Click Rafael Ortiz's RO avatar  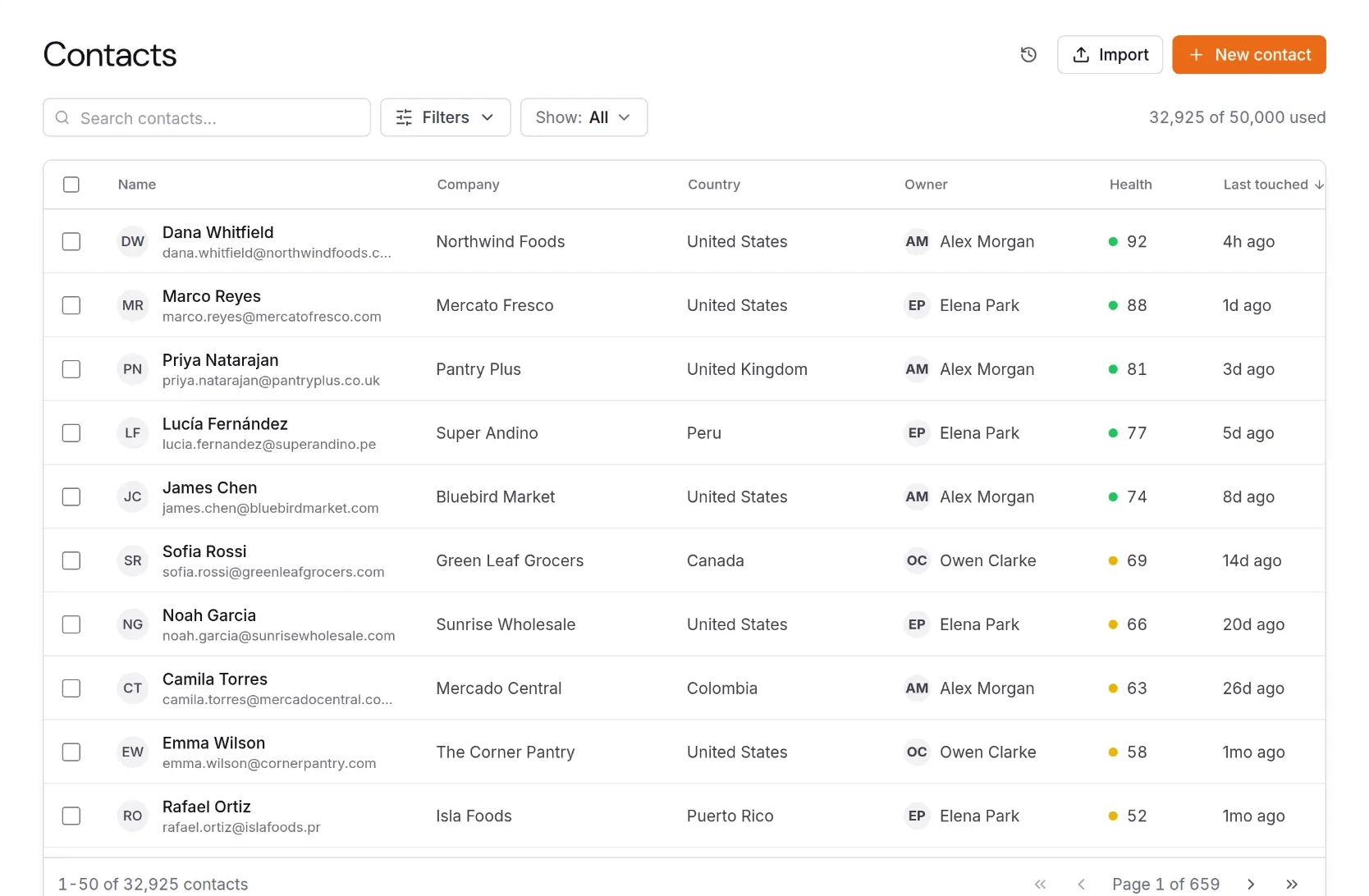pyautogui.click(x=132, y=816)
